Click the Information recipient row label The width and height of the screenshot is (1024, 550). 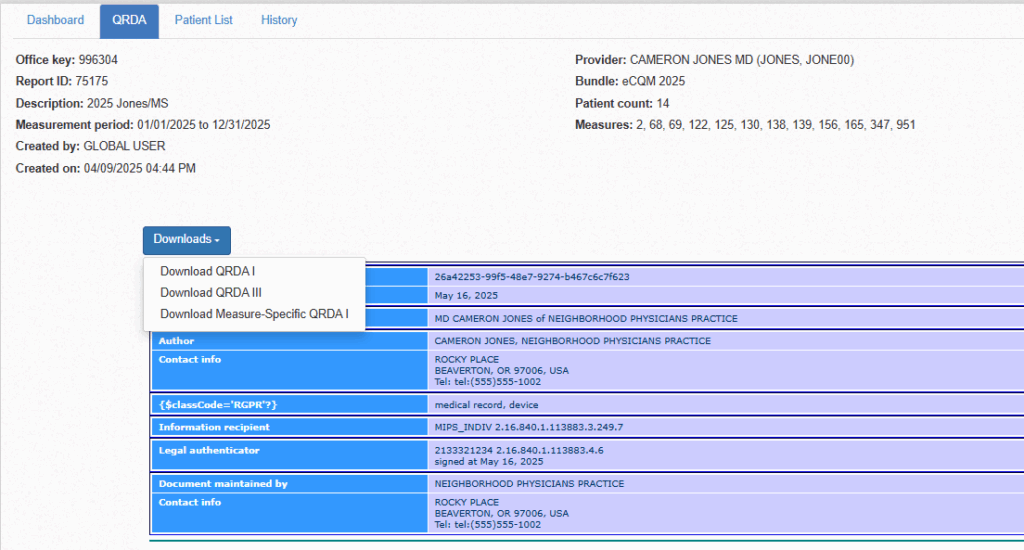tap(214, 427)
